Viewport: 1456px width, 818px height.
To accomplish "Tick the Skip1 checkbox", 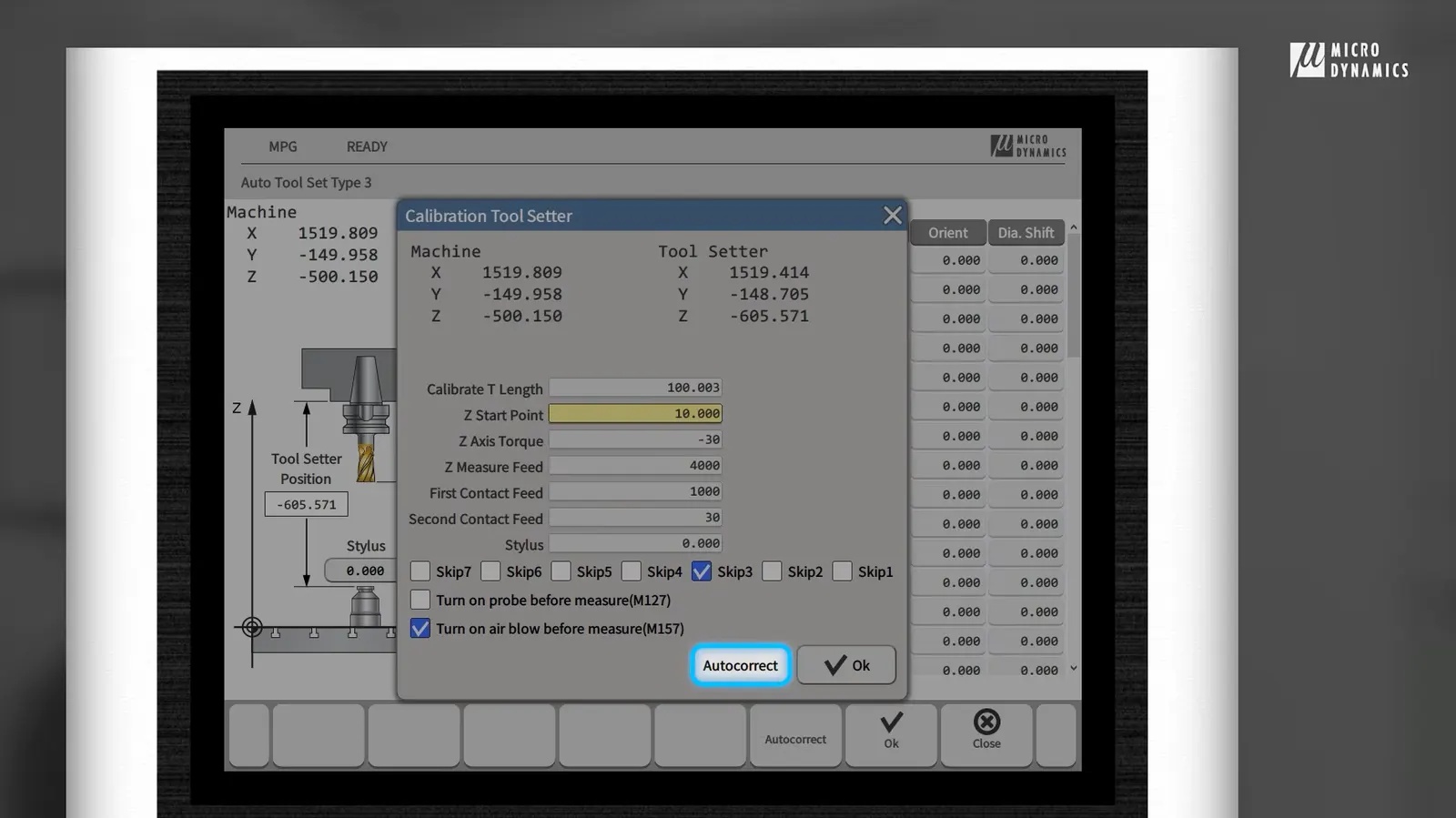I will 843,571.
